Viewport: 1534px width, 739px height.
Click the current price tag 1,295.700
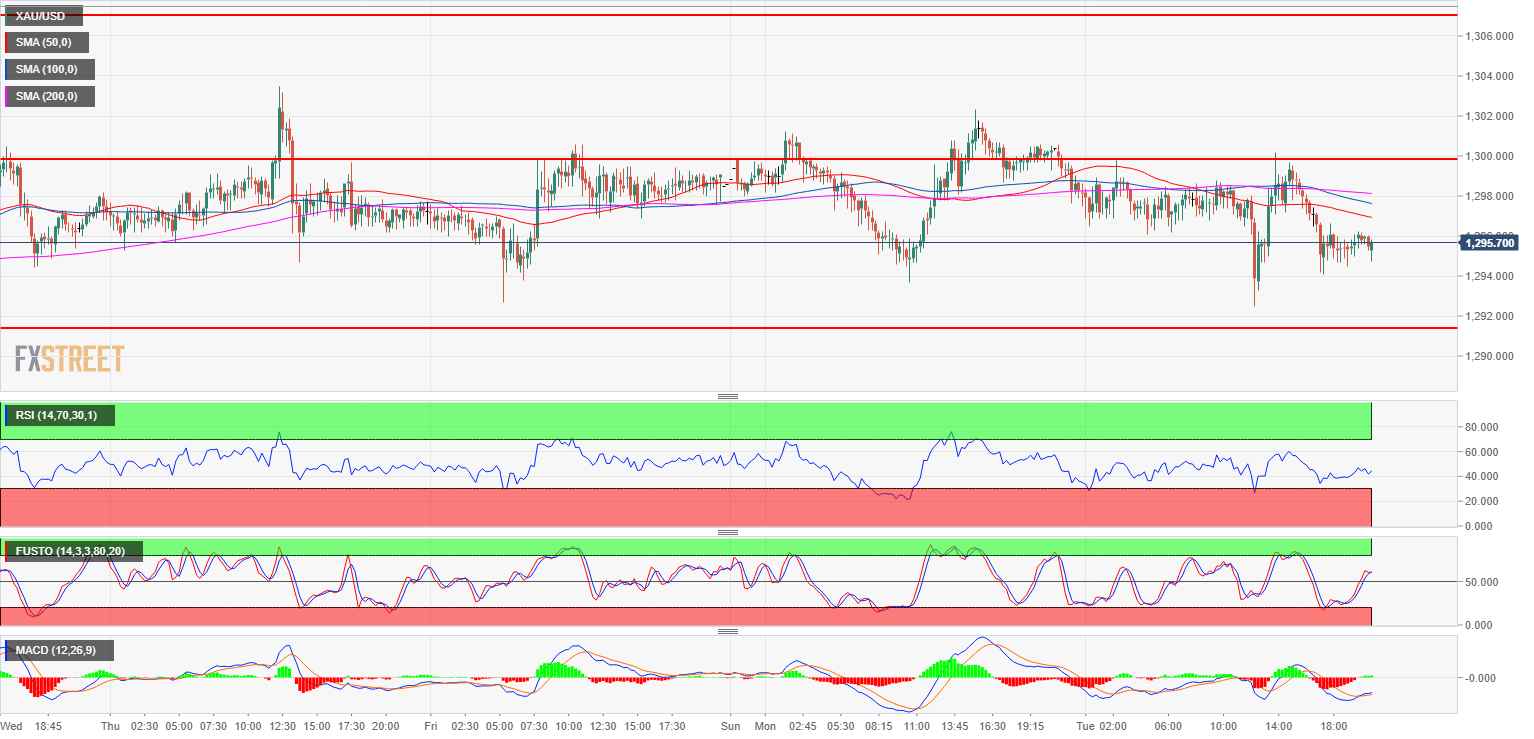(1490, 242)
